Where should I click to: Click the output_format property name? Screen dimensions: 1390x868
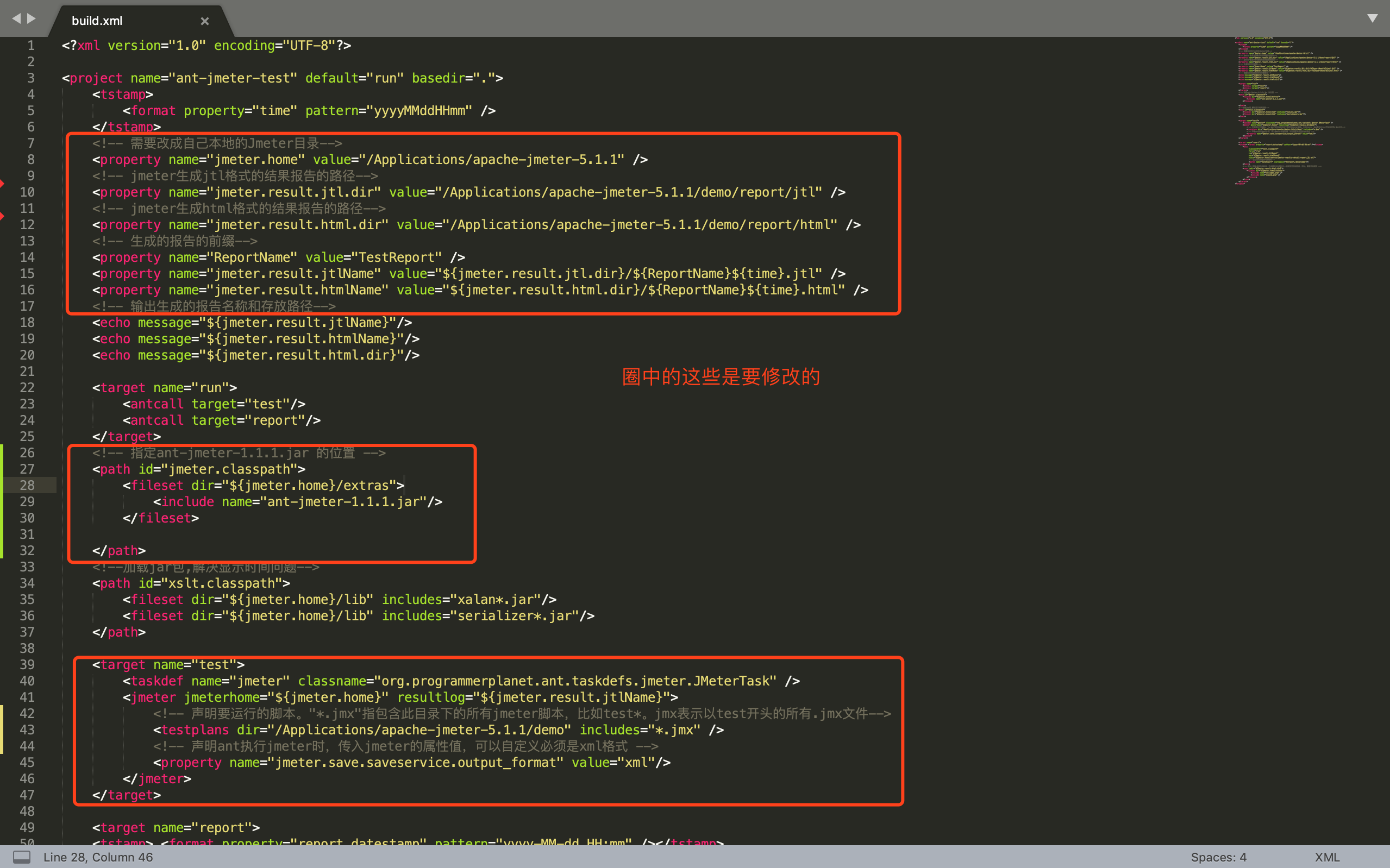(416, 763)
